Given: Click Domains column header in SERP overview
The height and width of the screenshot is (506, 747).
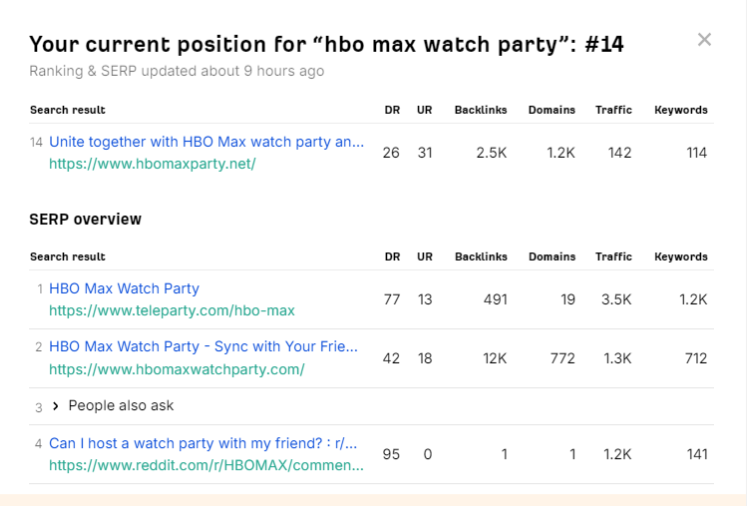Looking at the screenshot, I should (x=552, y=257).
